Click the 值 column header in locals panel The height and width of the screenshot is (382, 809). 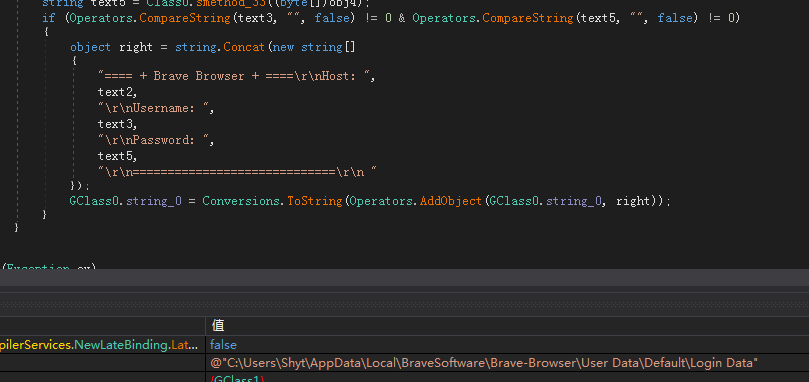point(218,325)
